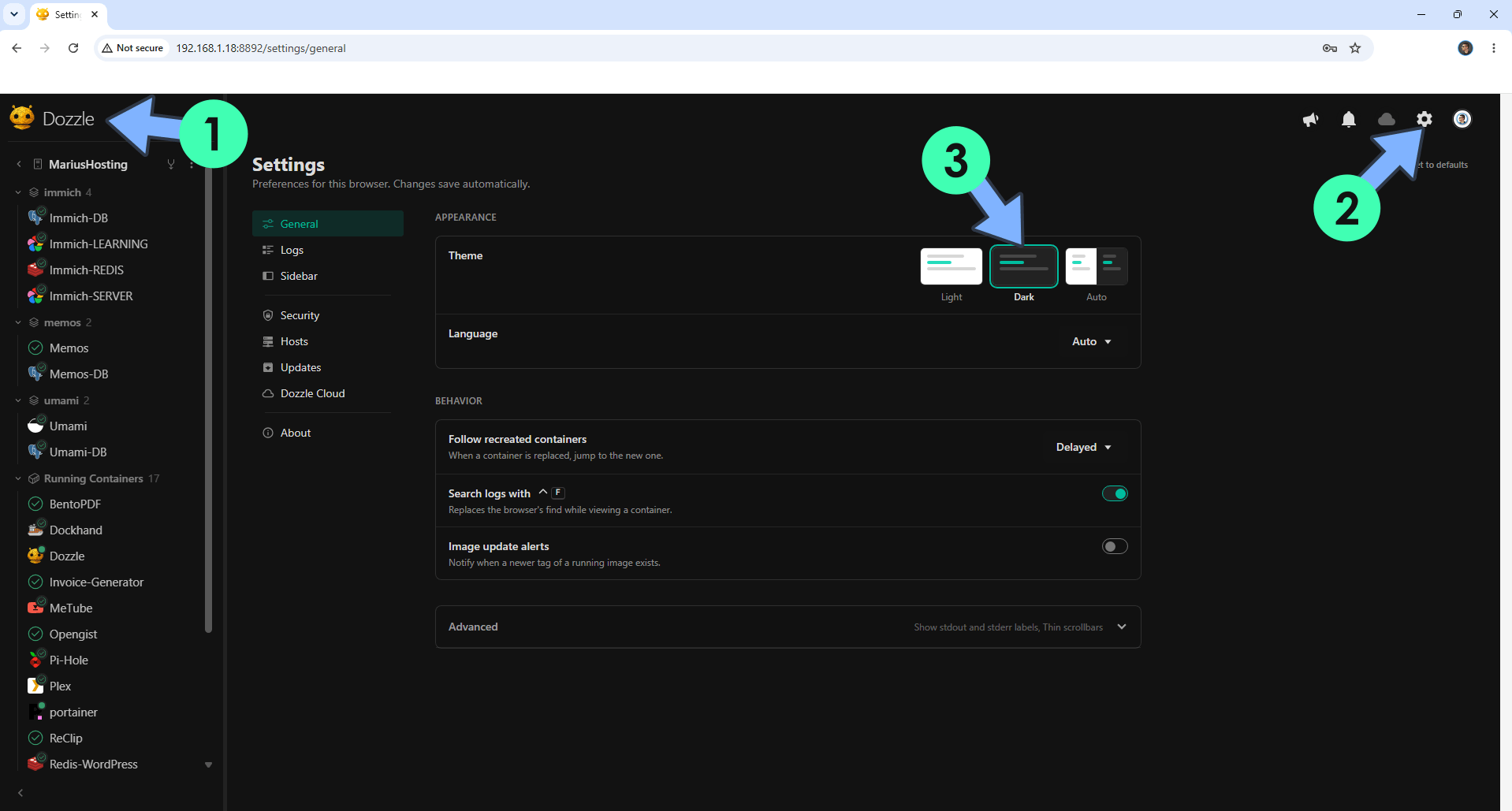Open the Dozzle container in the sidebar list
1512x811 pixels.
(x=66, y=556)
